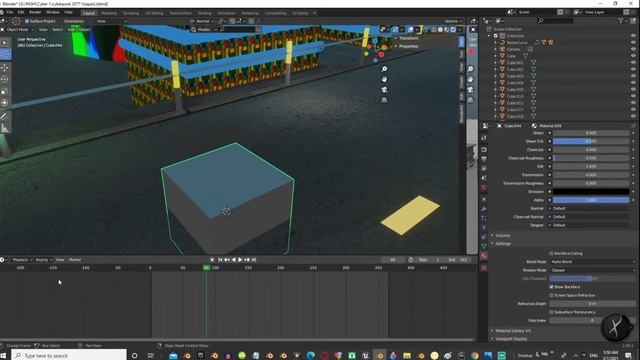Collapse the Settings panel

pos(503,244)
